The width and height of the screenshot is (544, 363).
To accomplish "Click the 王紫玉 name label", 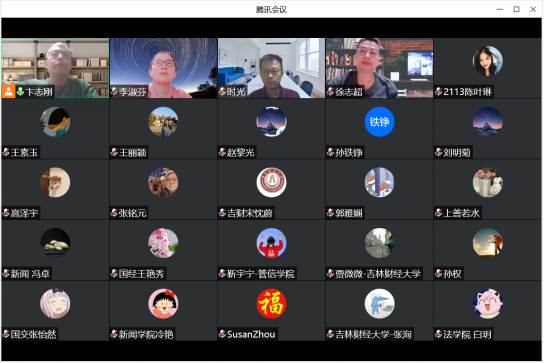I will (24, 152).
